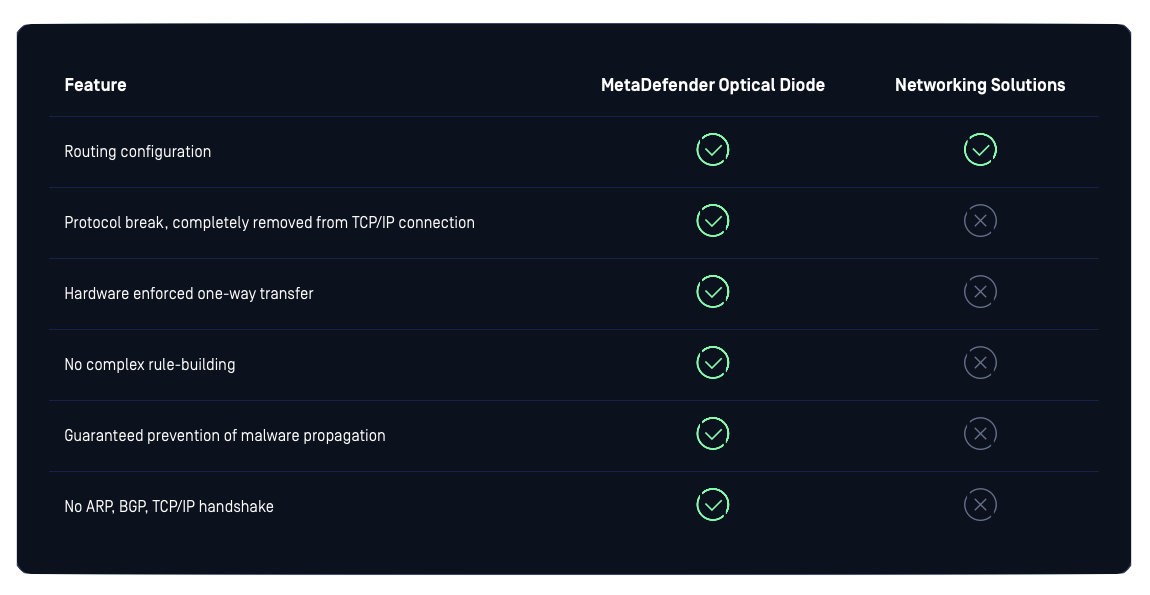
Task: Click Guaranteed prevention of malware propagation text
Action: (x=224, y=436)
